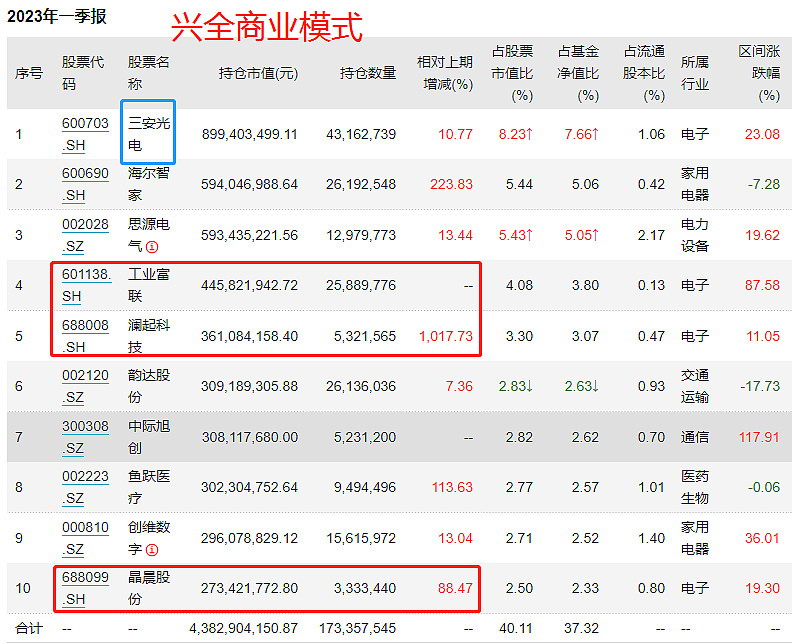Screen dimensions: 792x644
Task: Click the value 309,189,305.88
Action: point(250,386)
